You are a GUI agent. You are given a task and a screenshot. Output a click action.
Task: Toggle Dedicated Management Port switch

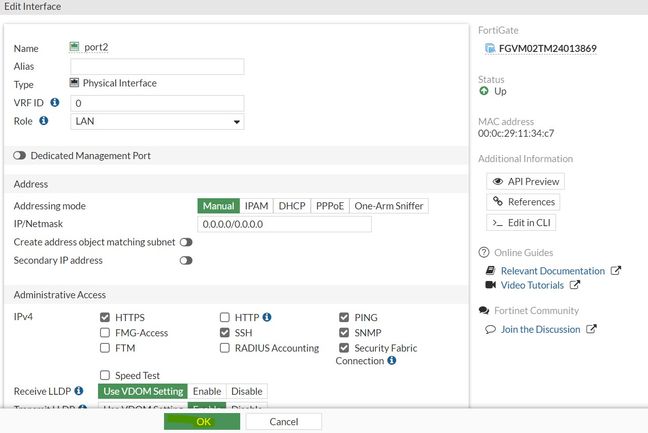click(20, 156)
